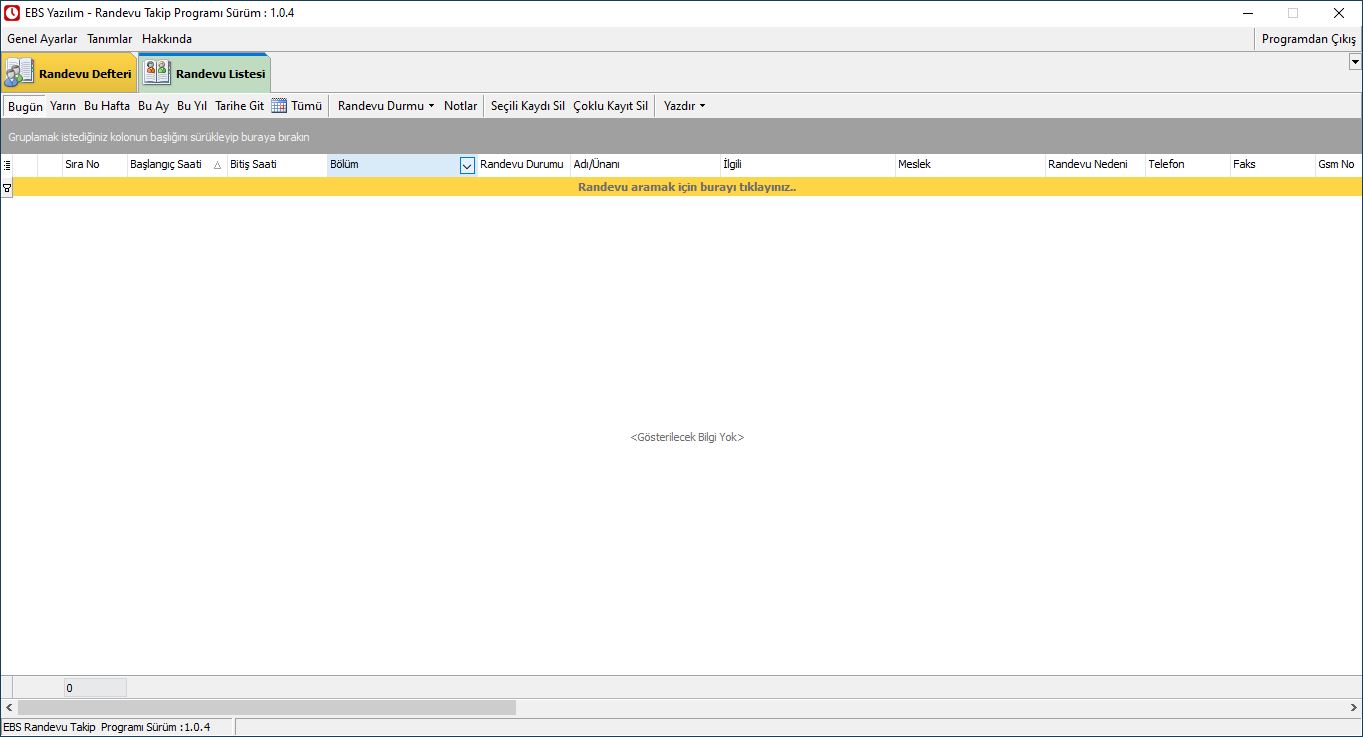Click the Randevu Durumu column header
The height and width of the screenshot is (737, 1363).
[523, 165]
